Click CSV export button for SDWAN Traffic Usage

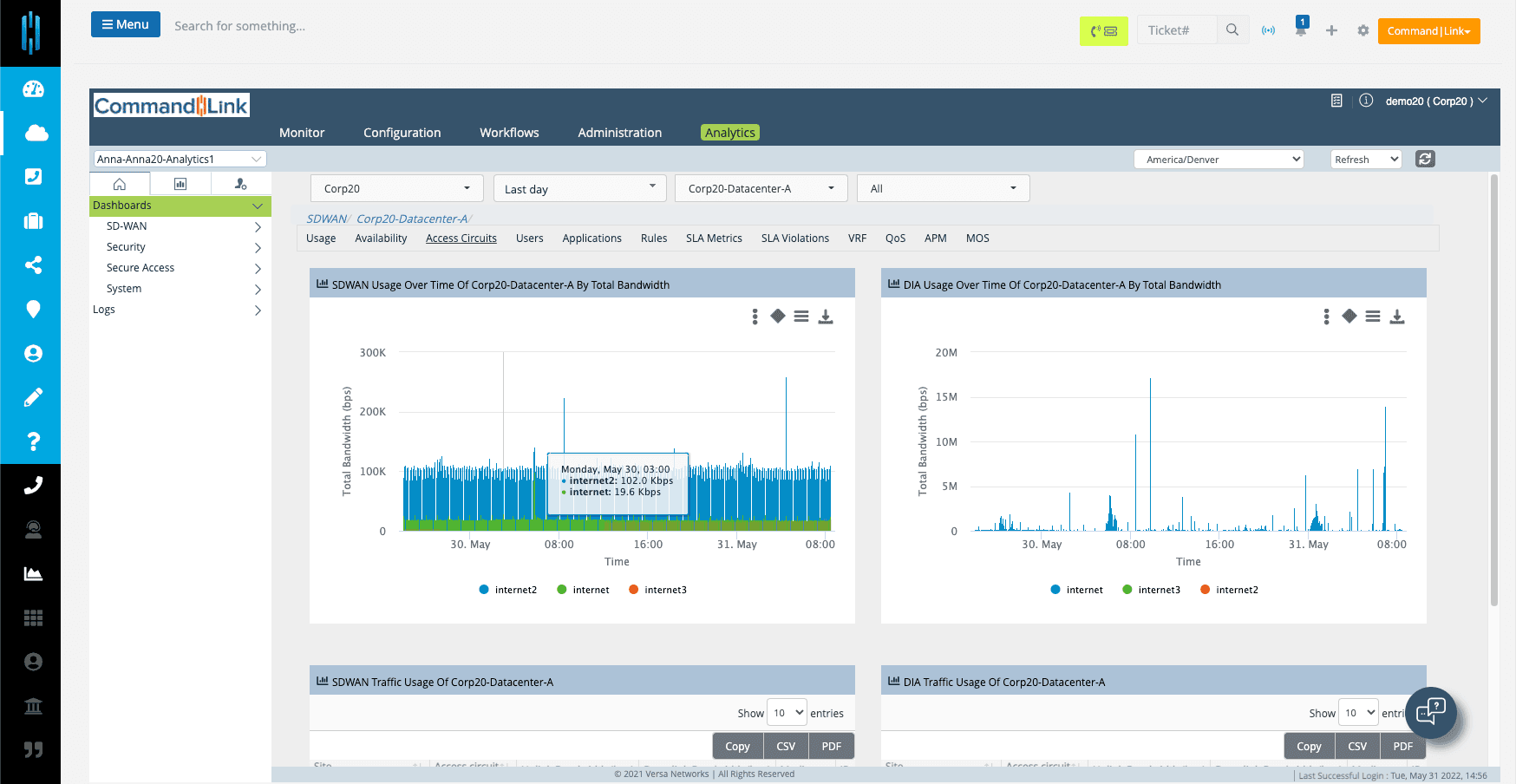(786, 746)
